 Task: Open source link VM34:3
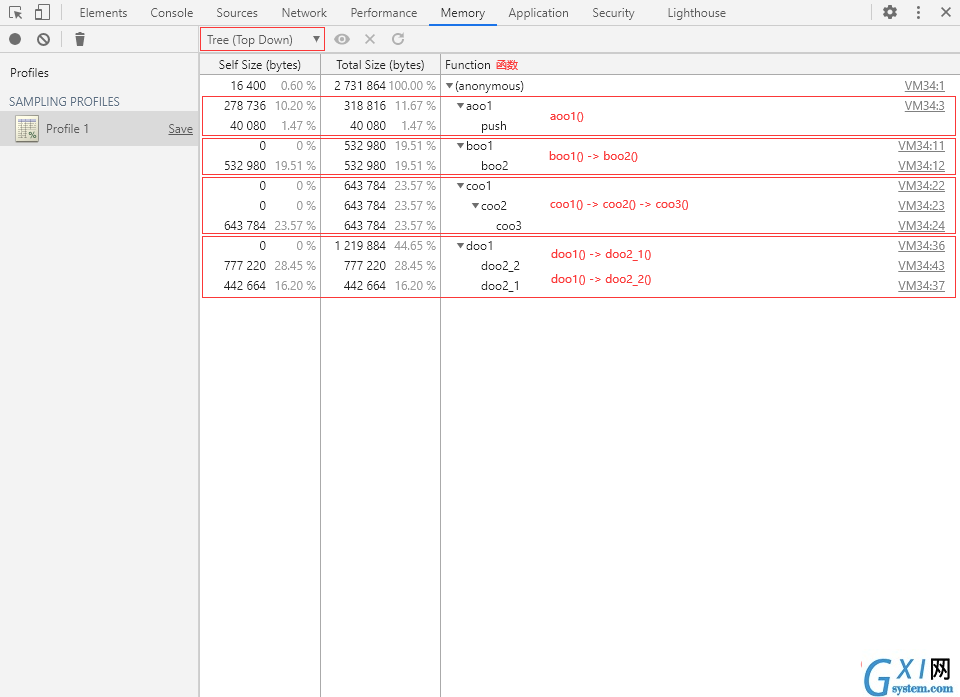coord(924,106)
